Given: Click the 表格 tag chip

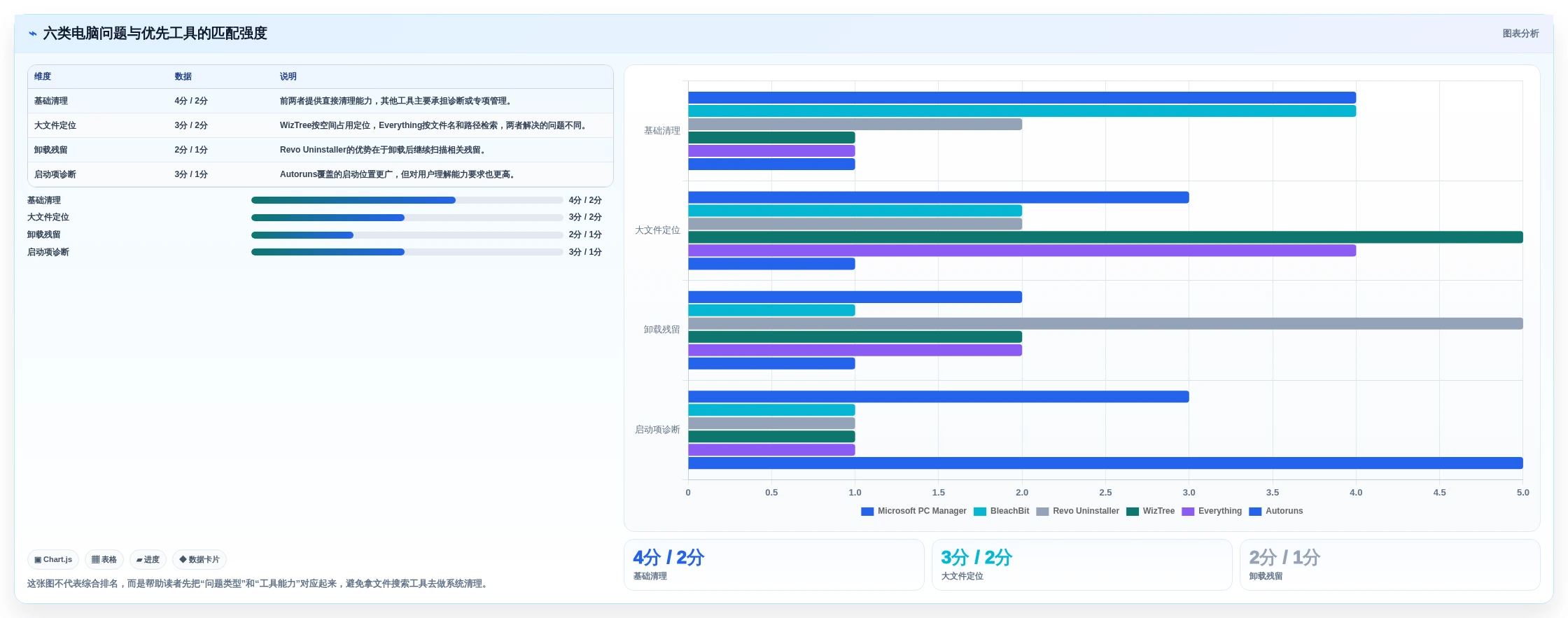Looking at the screenshot, I should (104, 560).
